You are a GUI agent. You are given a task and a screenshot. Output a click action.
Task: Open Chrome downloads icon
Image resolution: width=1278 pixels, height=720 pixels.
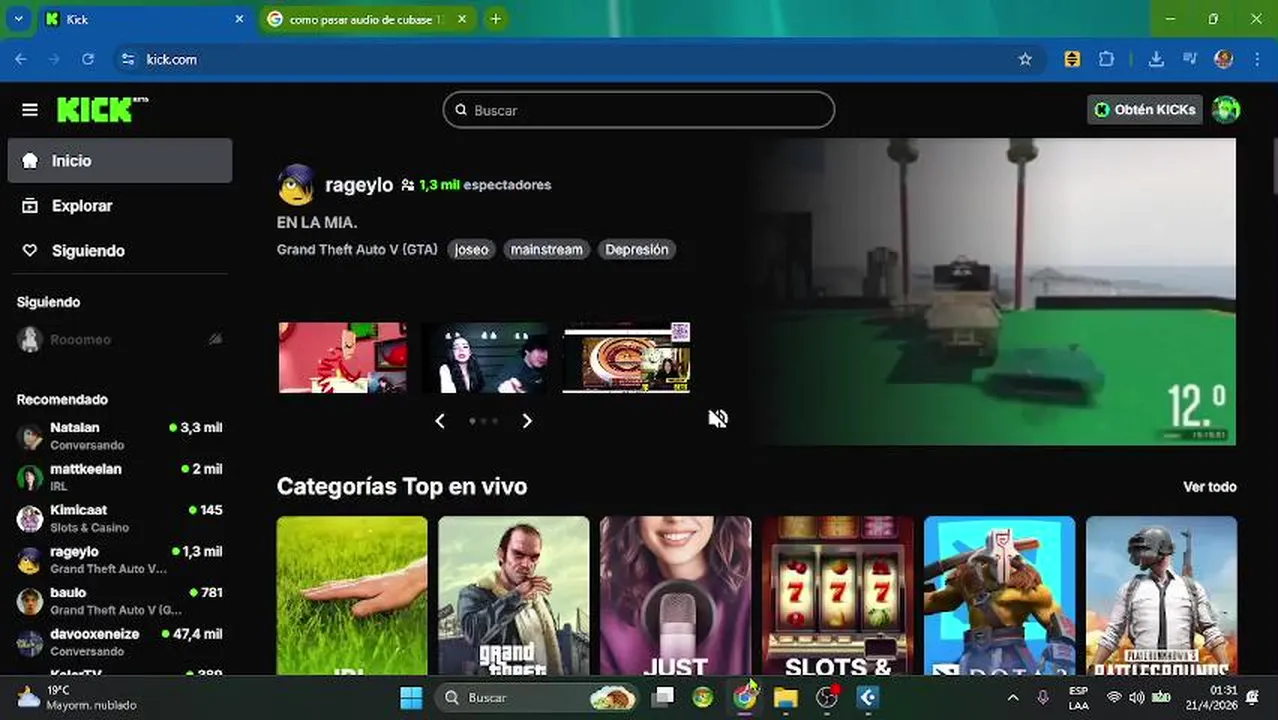[1156, 59]
